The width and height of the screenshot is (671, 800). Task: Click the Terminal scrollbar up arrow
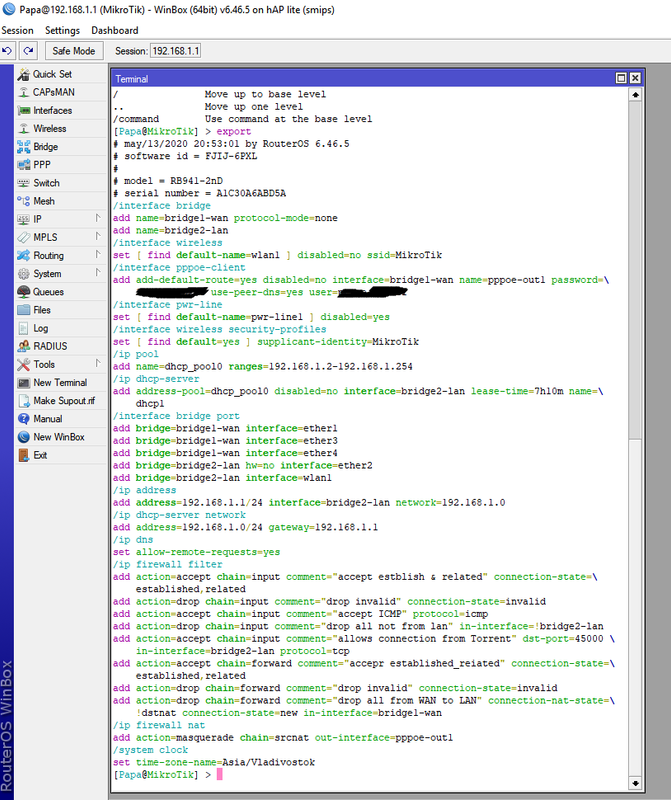pos(635,95)
